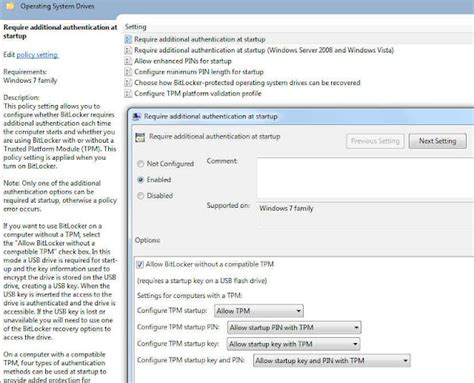This screenshot has height=383, width=474.
Task: Click the dialog title bar icon
Action: 136,116
